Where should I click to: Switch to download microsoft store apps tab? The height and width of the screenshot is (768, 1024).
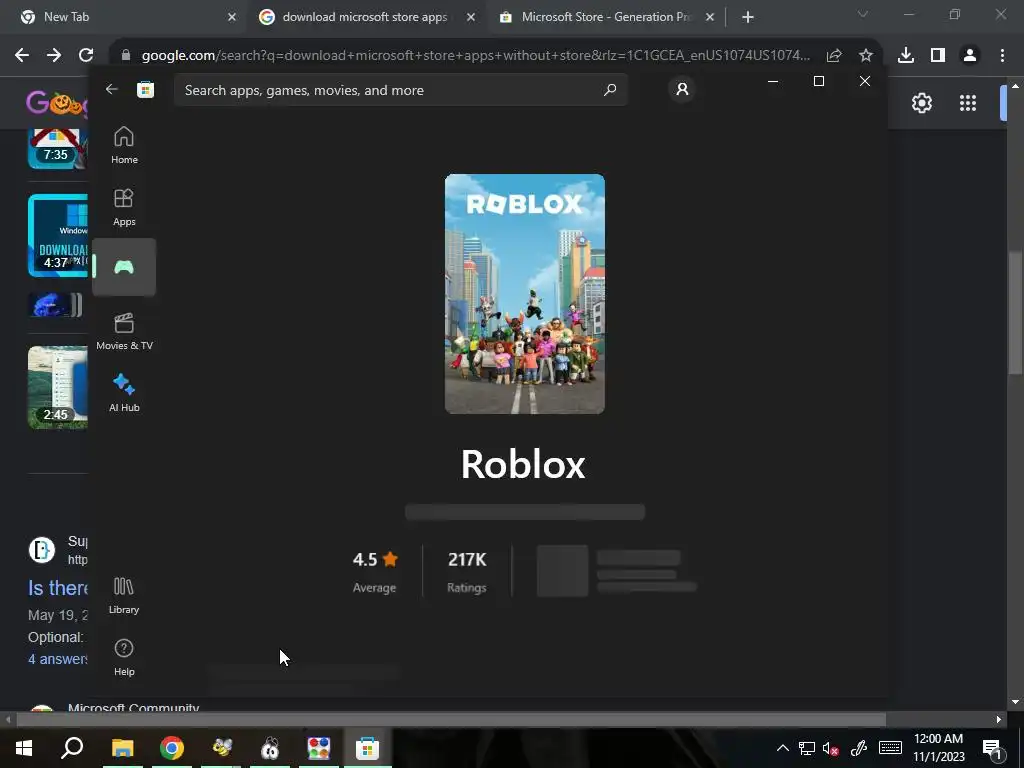366,17
